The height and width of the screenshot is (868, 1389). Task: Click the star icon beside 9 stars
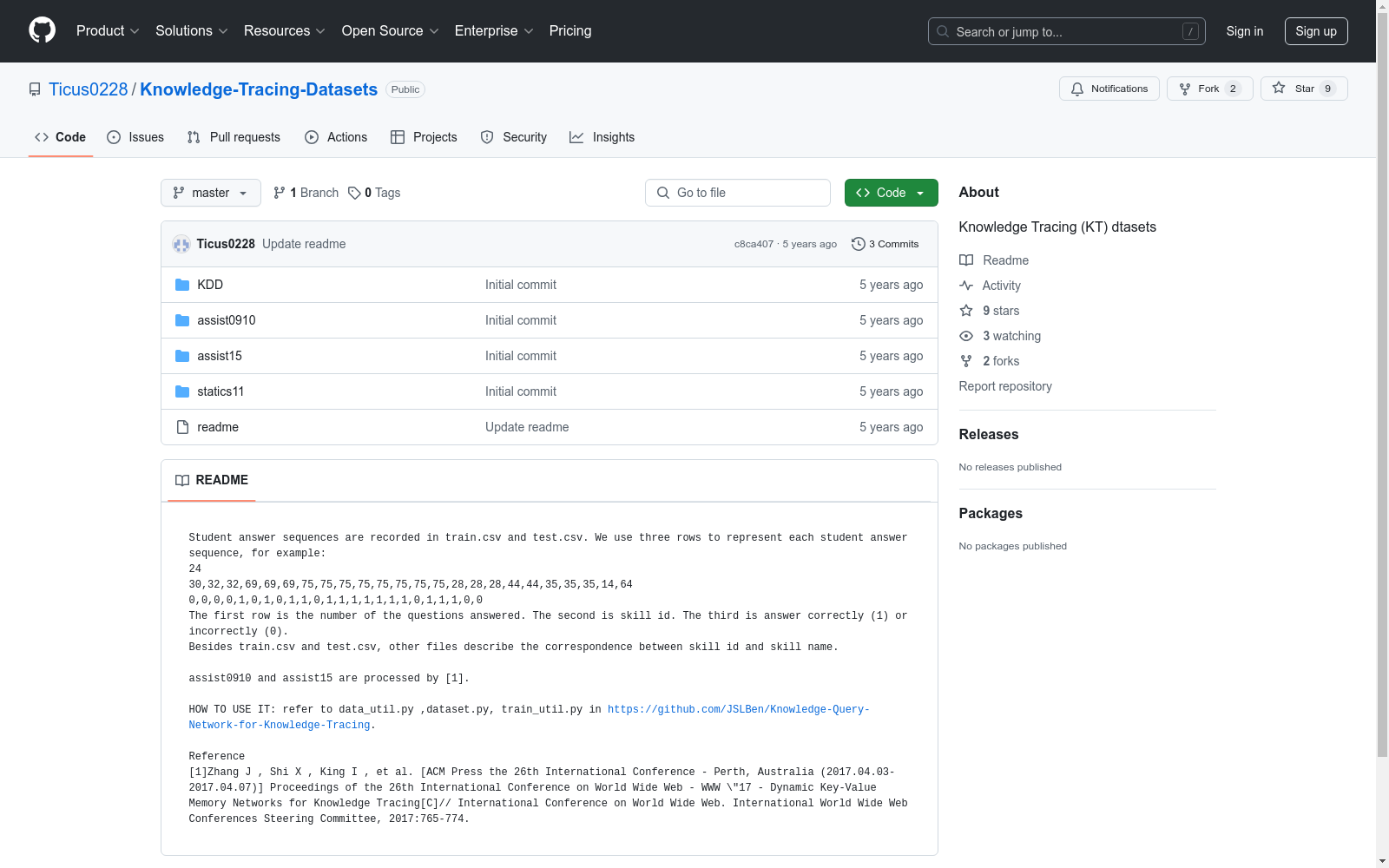966,311
